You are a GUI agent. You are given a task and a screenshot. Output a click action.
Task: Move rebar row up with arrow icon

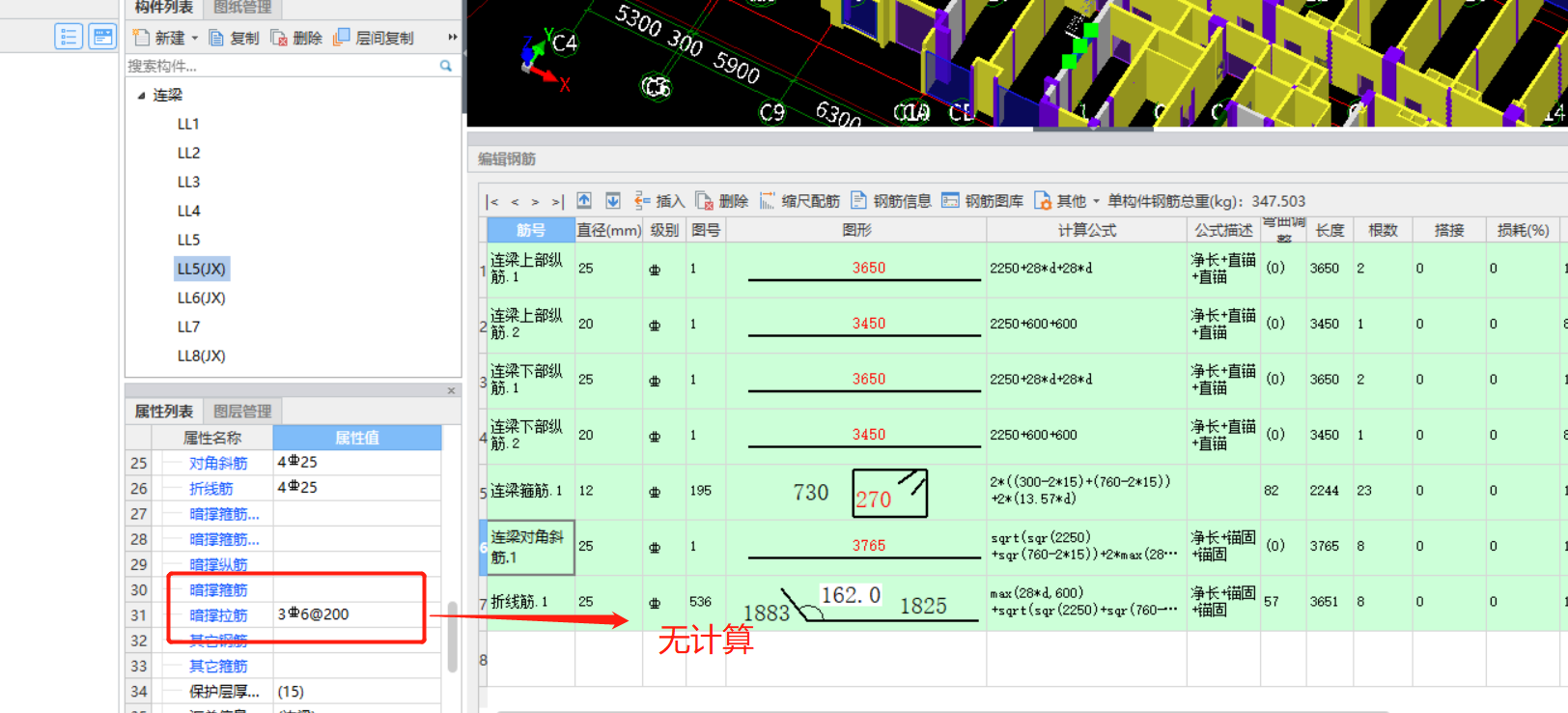[x=584, y=200]
